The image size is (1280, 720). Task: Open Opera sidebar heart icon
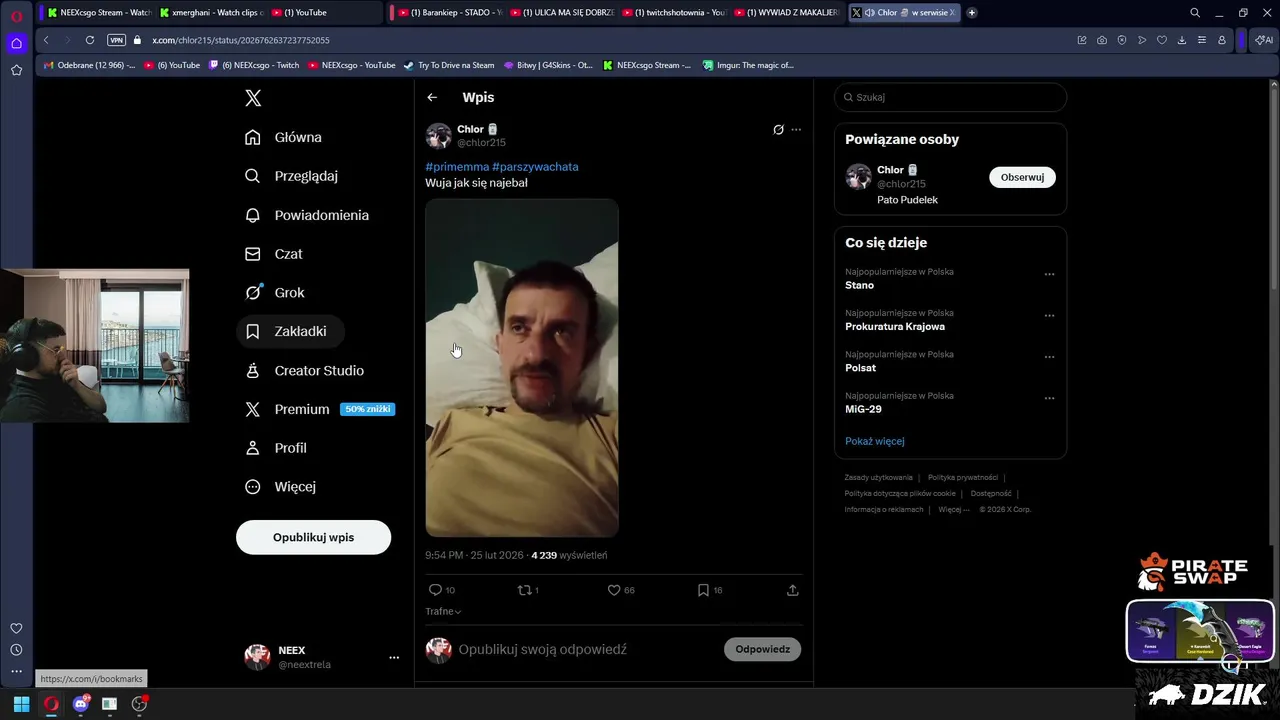coord(16,628)
